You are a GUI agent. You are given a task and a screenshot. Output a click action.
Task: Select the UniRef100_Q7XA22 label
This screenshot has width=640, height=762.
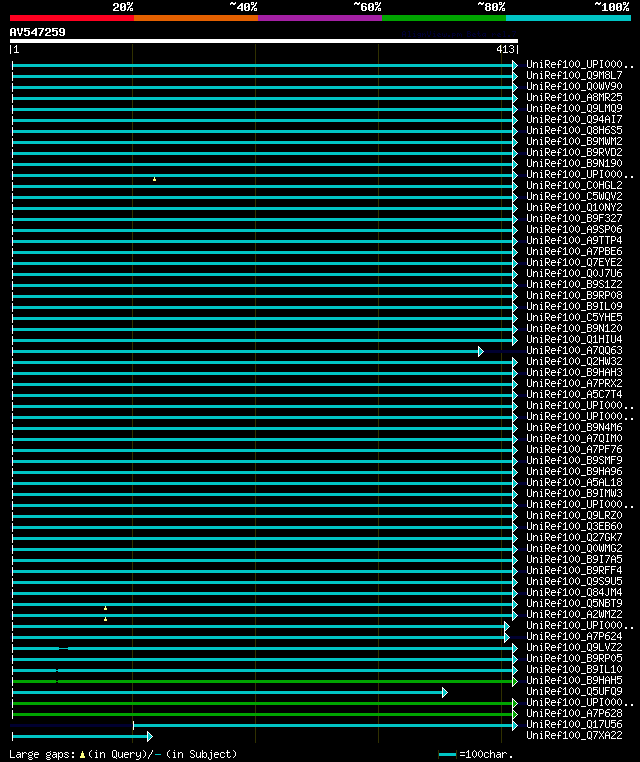[574, 736]
